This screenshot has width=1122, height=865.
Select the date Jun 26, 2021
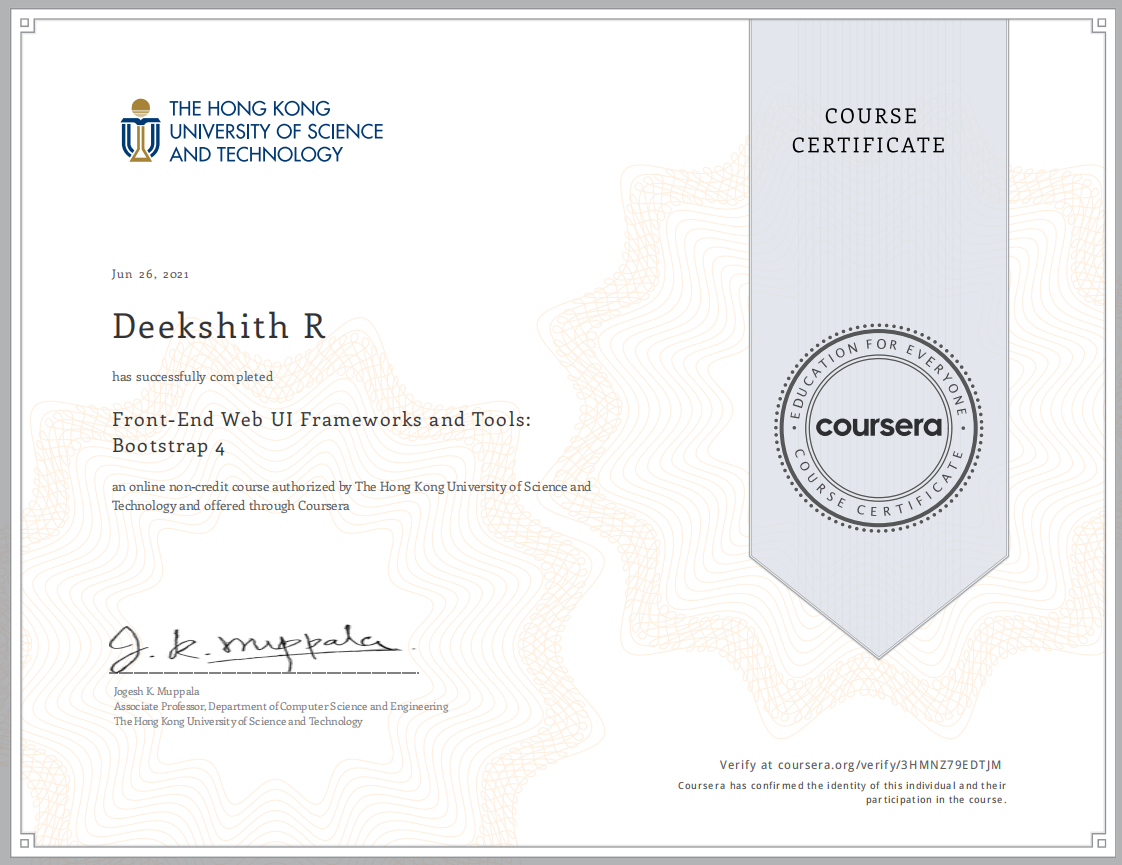tap(150, 274)
